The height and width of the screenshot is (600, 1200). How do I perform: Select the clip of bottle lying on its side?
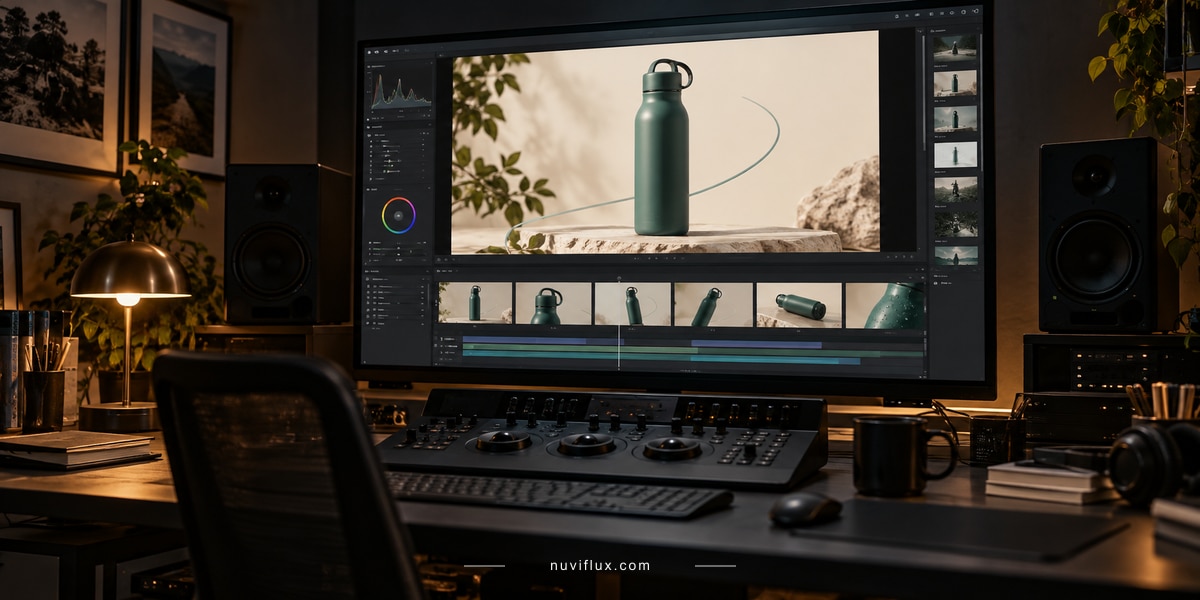click(x=798, y=305)
